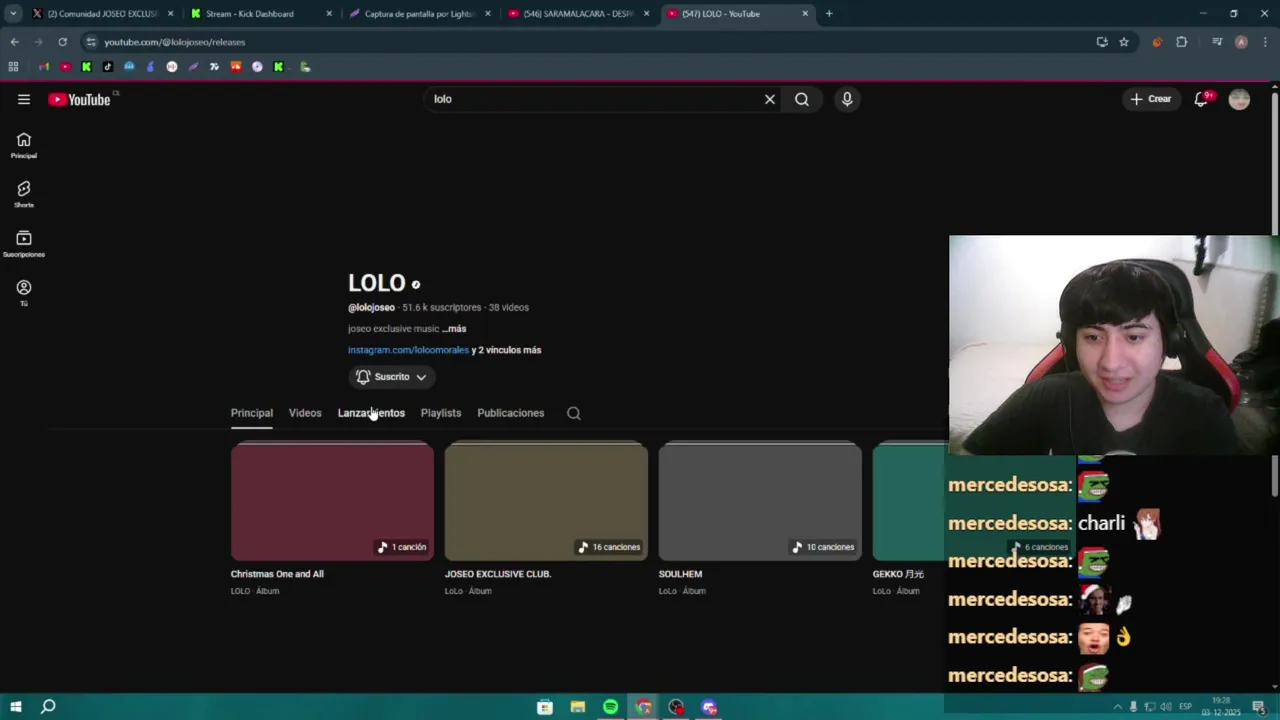Viewport: 1280px width, 720px height.
Task: Open the Chrome extensions puzzle icon
Action: point(1182,42)
